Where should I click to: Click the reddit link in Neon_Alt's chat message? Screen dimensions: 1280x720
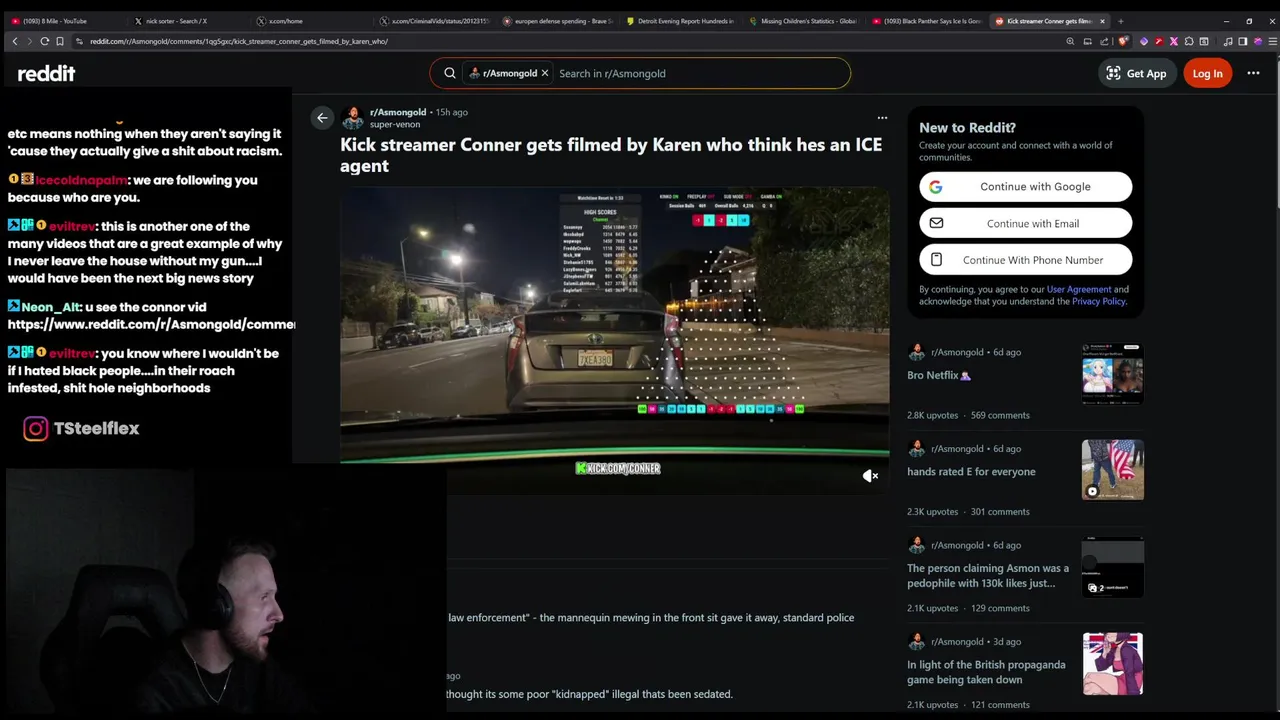[x=151, y=324]
